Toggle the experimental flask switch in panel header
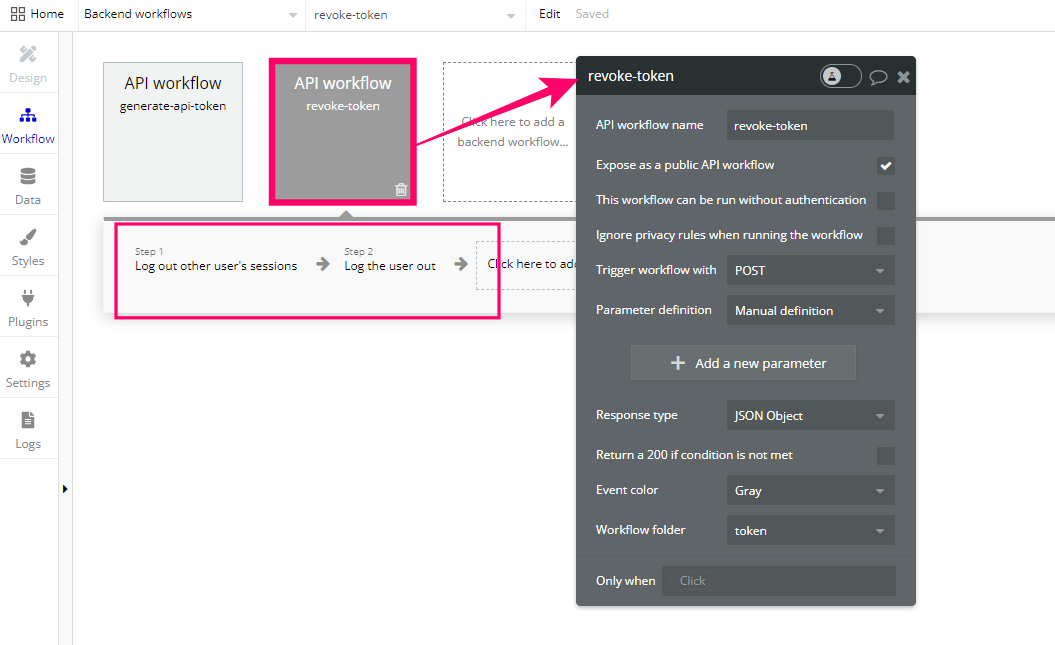1055x645 pixels. (840, 76)
